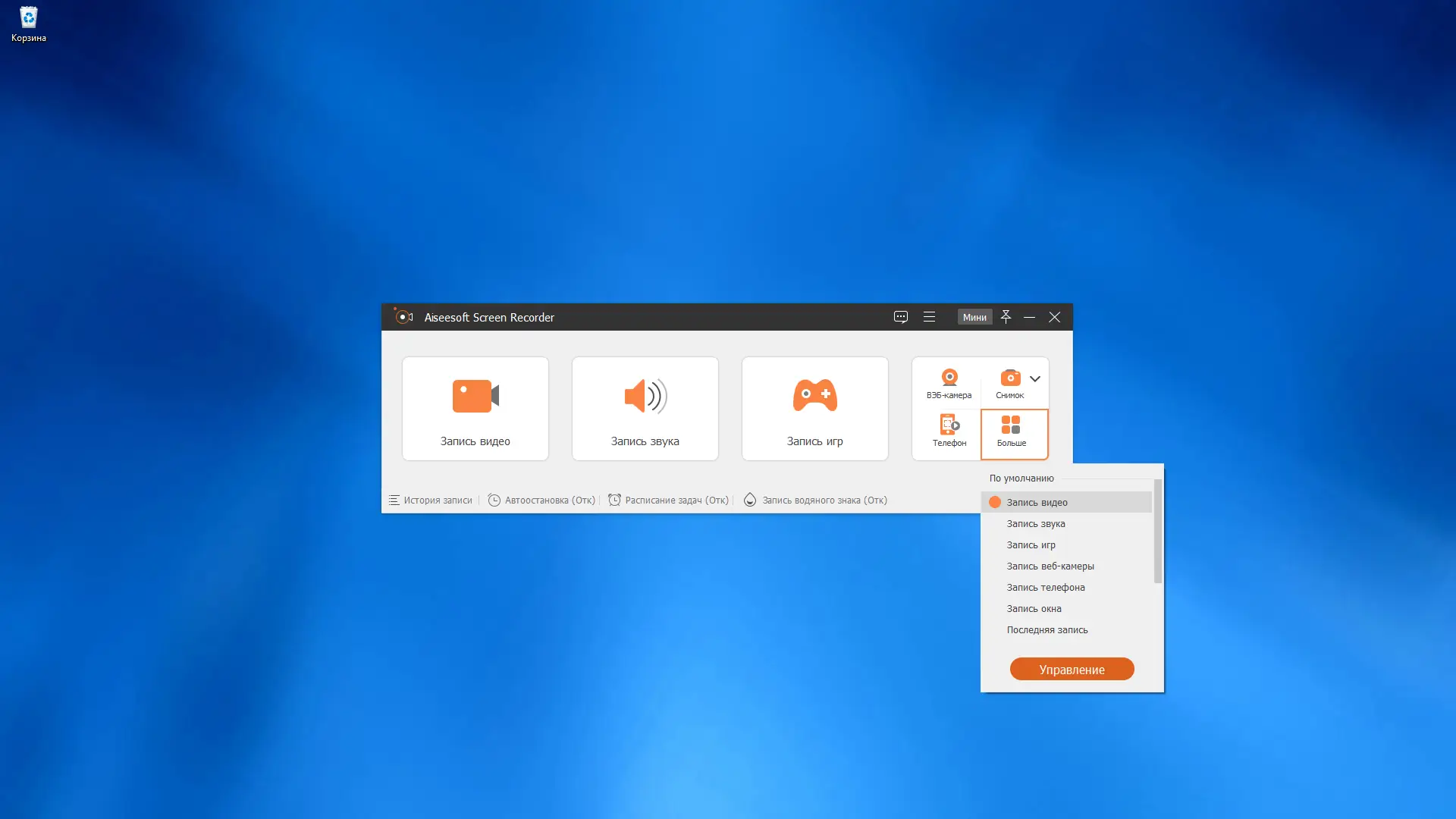
Task: Select Запись телефона in По умолчанию menu
Action: click(1046, 587)
